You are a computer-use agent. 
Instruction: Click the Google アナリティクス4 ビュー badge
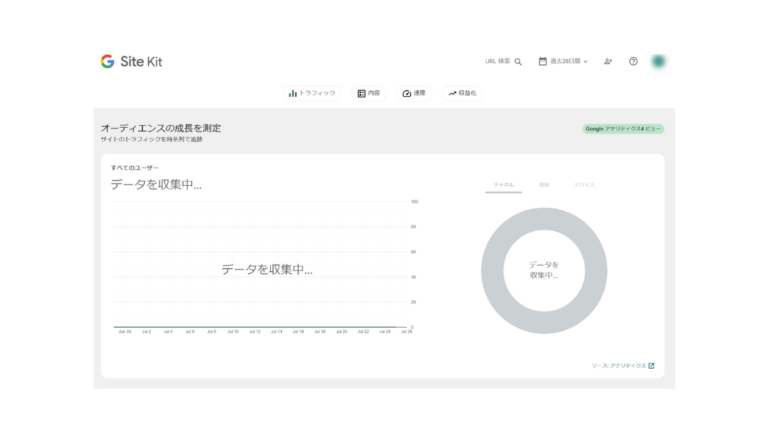[x=623, y=129]
